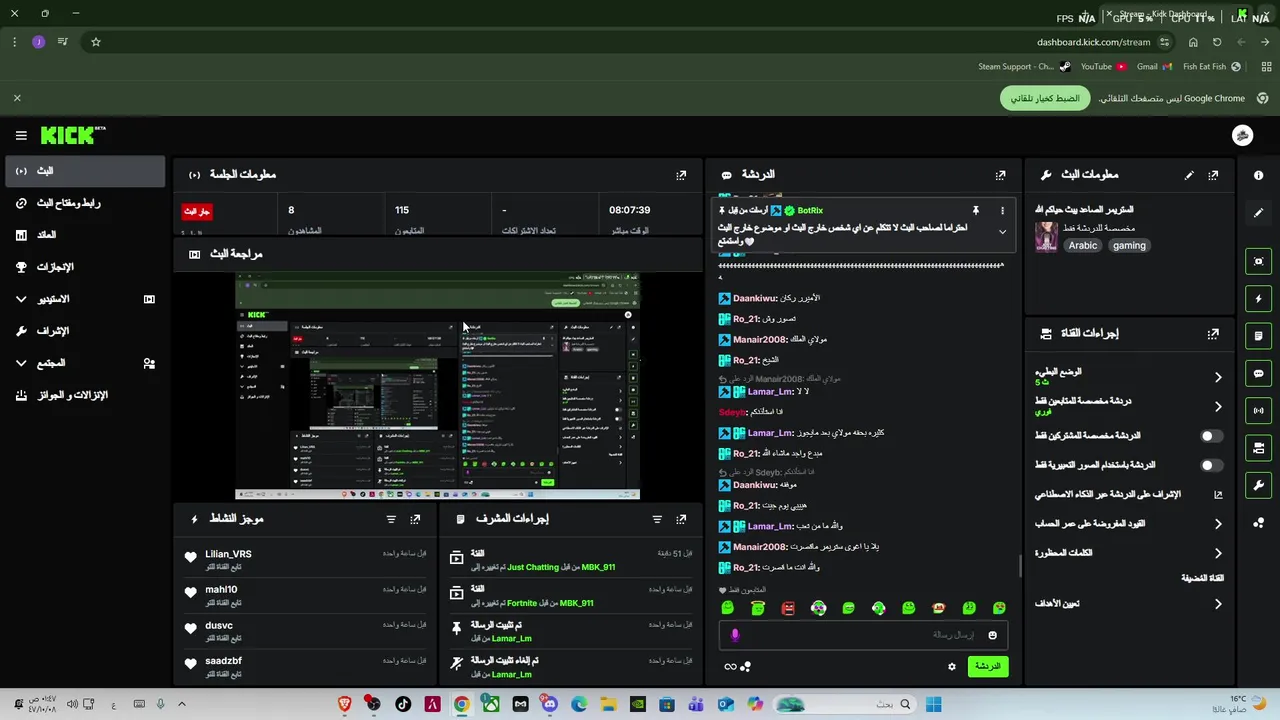Click the set as default browser button
1280x720 pixels.
pyautogui.click(x=1045, y=98)
